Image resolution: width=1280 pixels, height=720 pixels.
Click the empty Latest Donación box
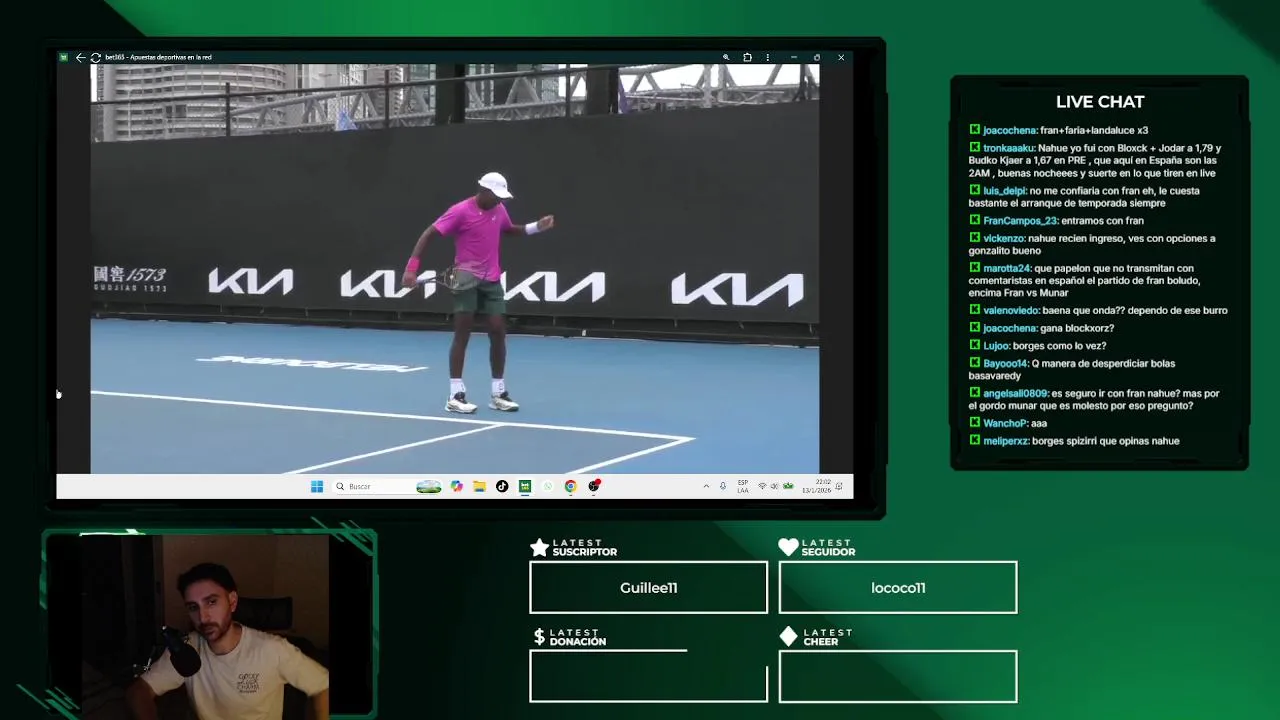click(649, 677)
